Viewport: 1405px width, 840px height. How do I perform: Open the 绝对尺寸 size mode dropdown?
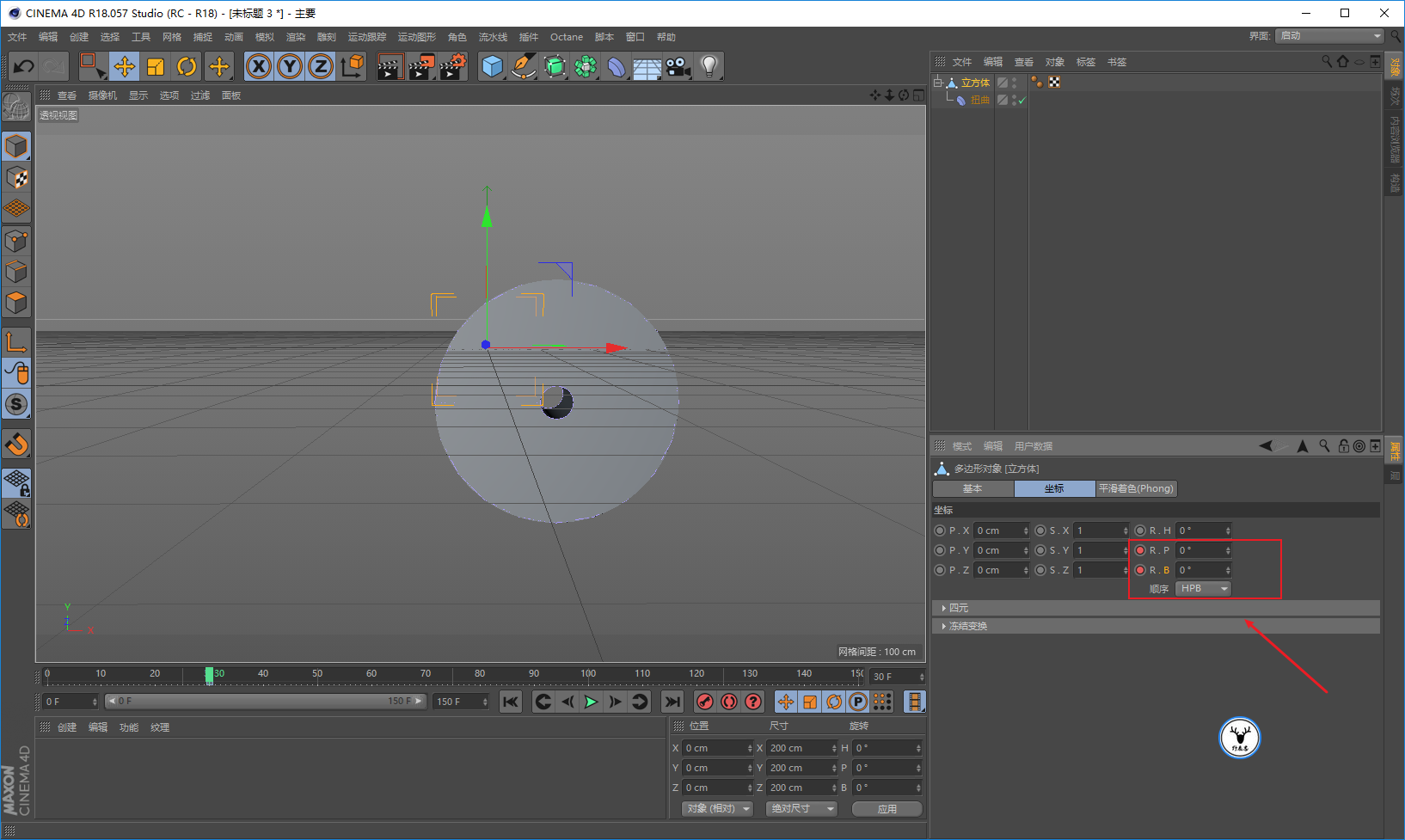click(x=801, y=809)
